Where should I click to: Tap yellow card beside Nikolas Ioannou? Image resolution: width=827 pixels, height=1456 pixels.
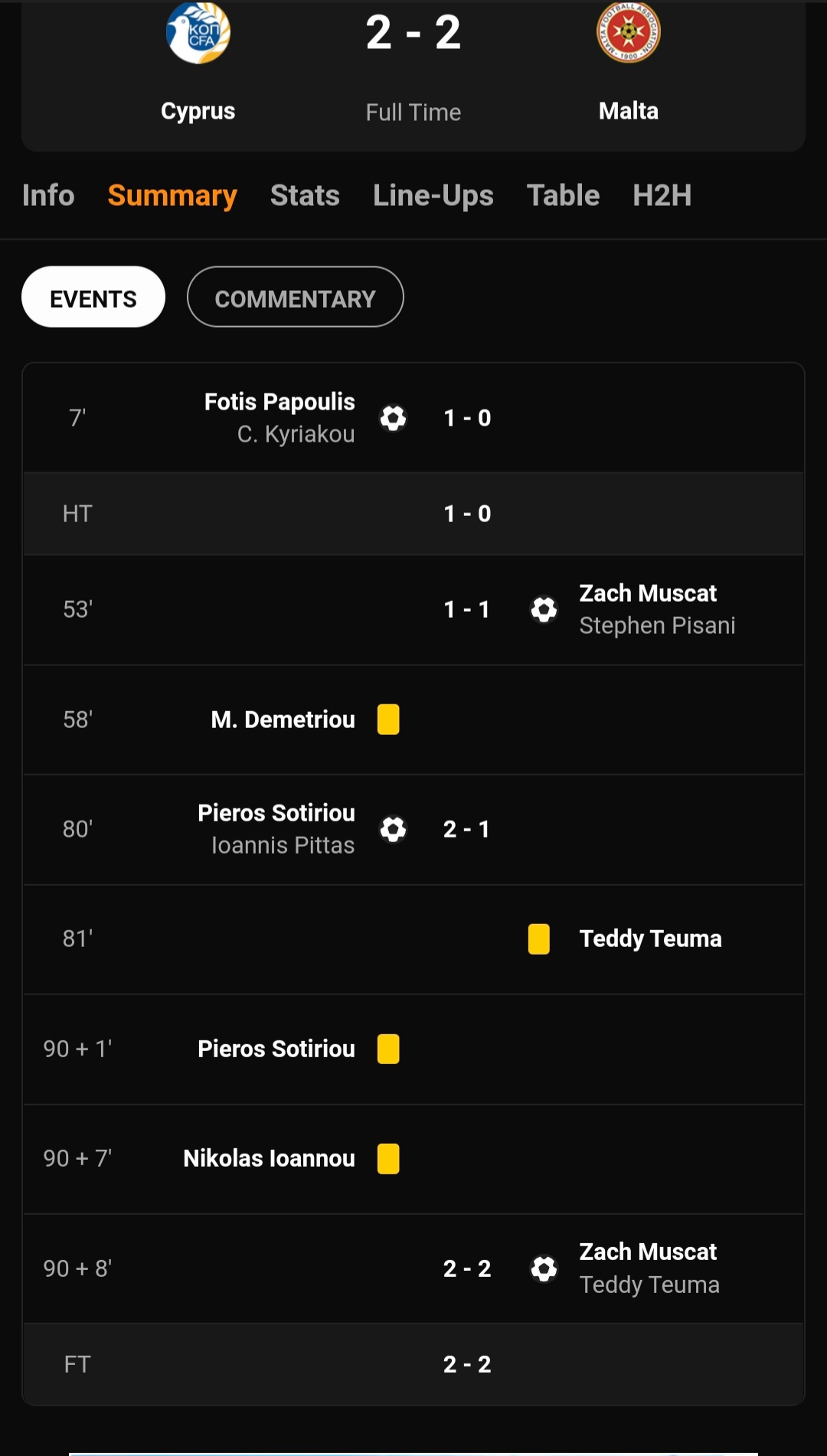(x=388, y=1159)
